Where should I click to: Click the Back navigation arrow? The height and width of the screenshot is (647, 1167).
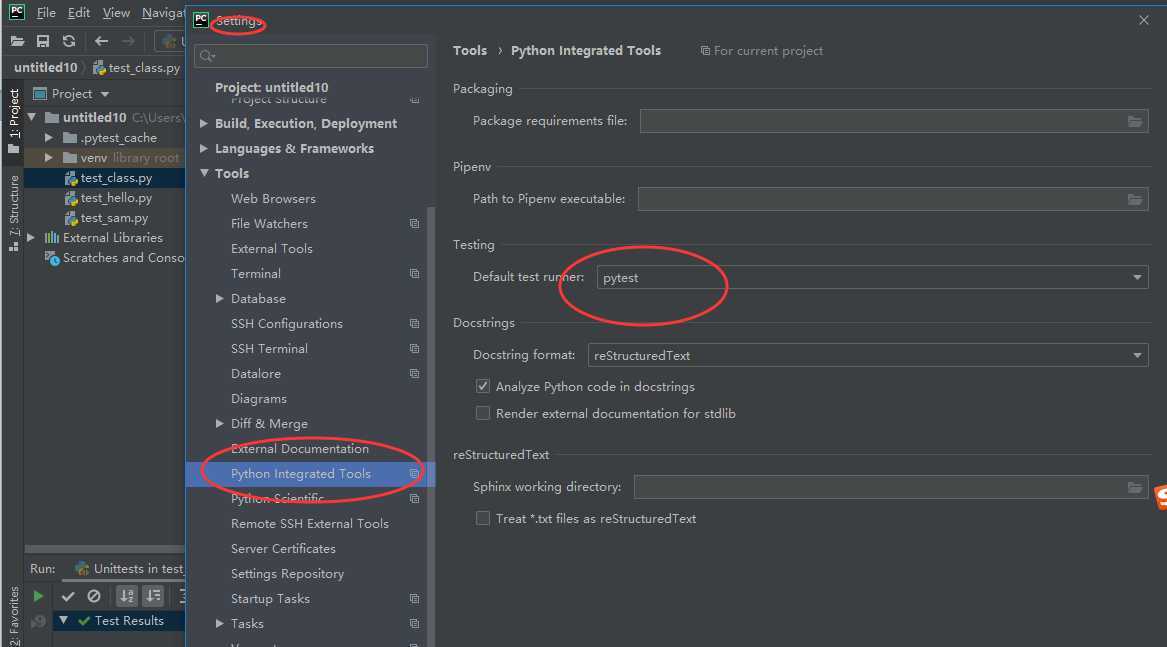tap(101, 41)
